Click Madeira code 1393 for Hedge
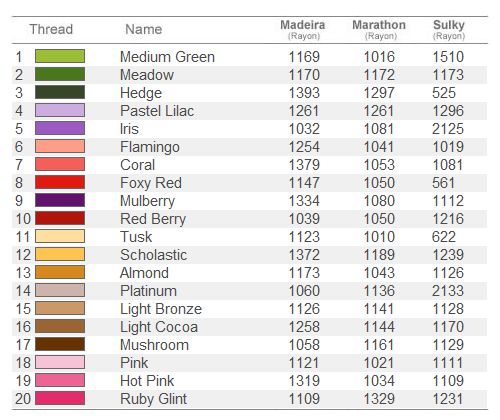 304,93
